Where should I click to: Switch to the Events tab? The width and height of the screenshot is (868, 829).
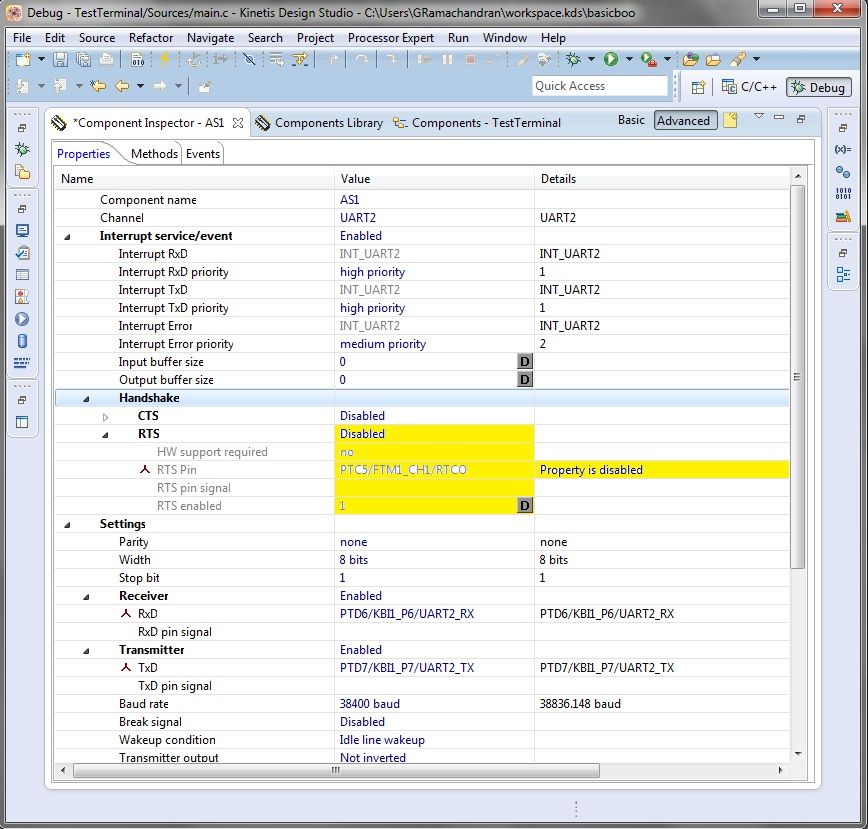coord(203,154)
